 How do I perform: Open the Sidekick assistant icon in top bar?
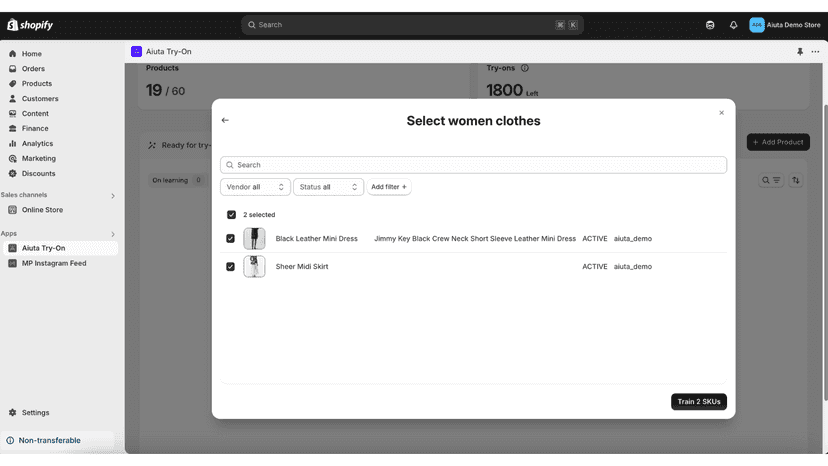pos(710,25)
